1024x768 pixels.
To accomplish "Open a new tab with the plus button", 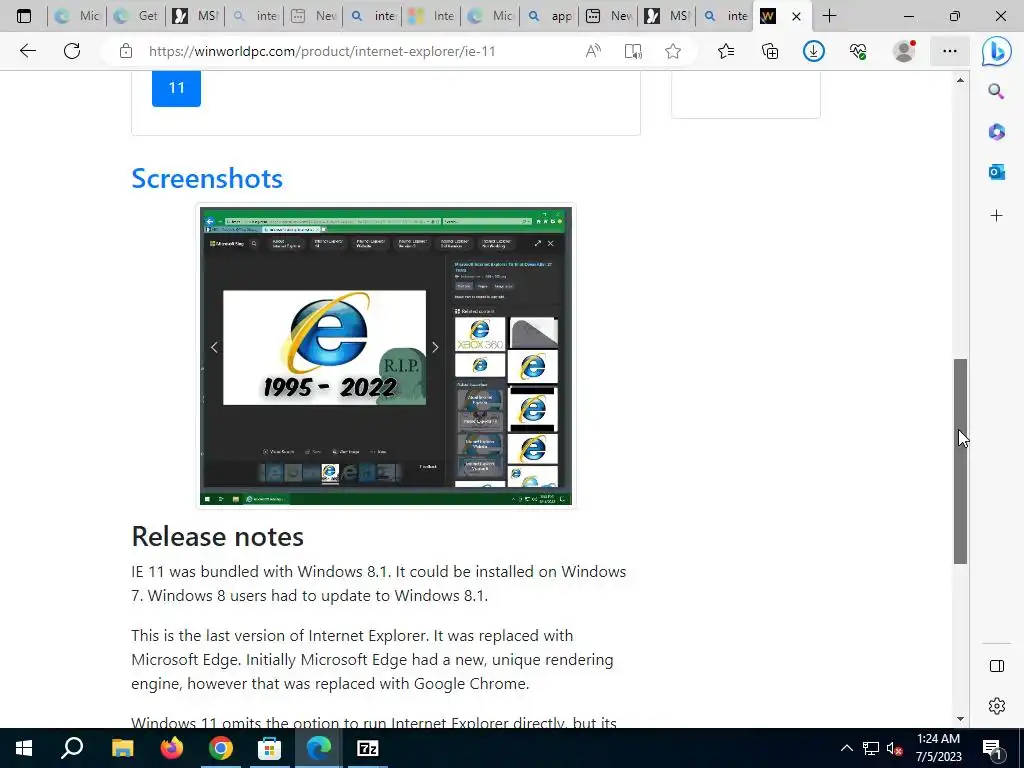I will [829, 16].
